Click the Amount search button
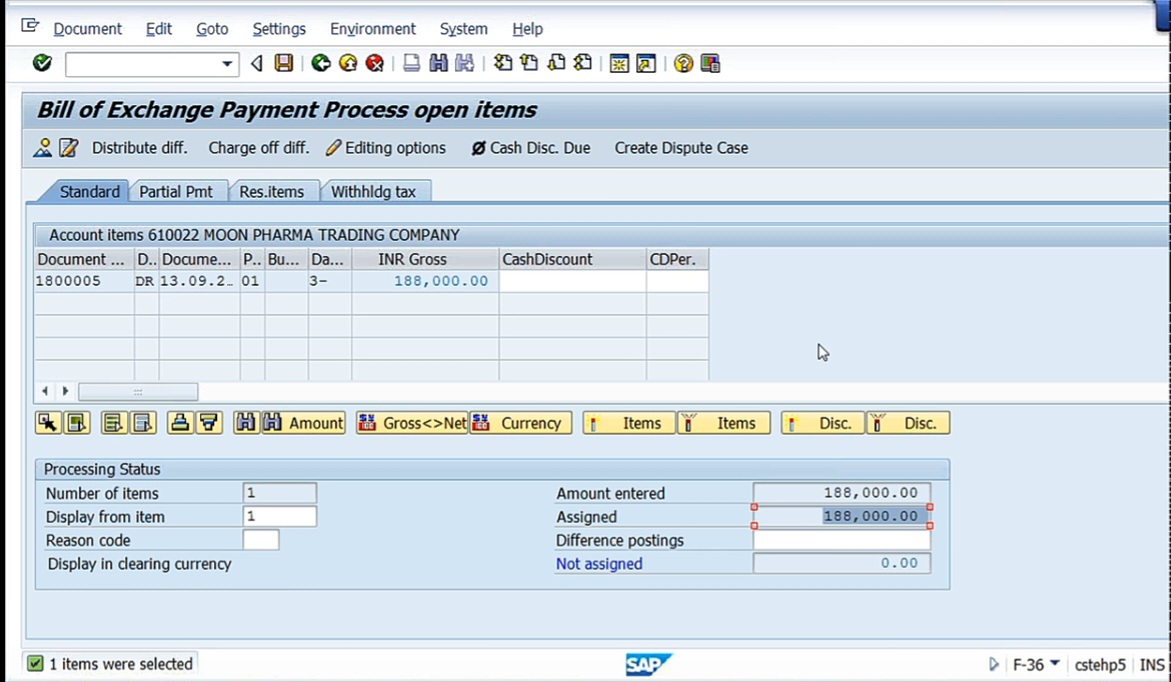 point(303,423)
